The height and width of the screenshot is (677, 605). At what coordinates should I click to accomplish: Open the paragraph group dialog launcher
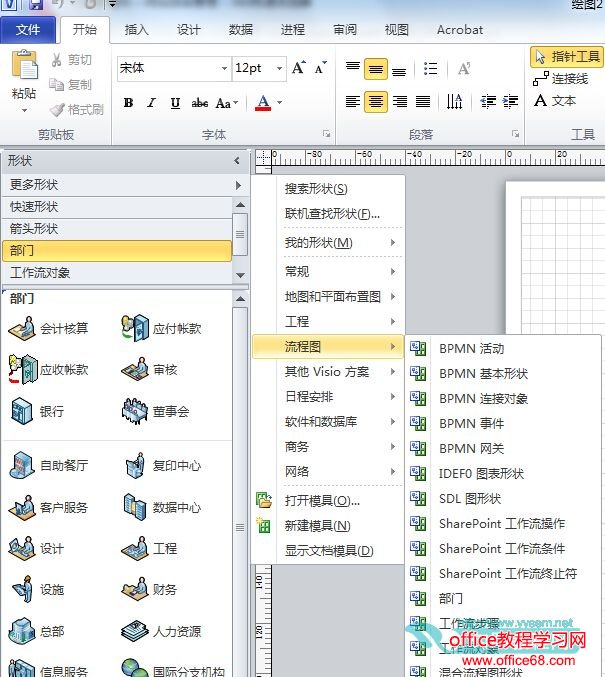point(515,134)
